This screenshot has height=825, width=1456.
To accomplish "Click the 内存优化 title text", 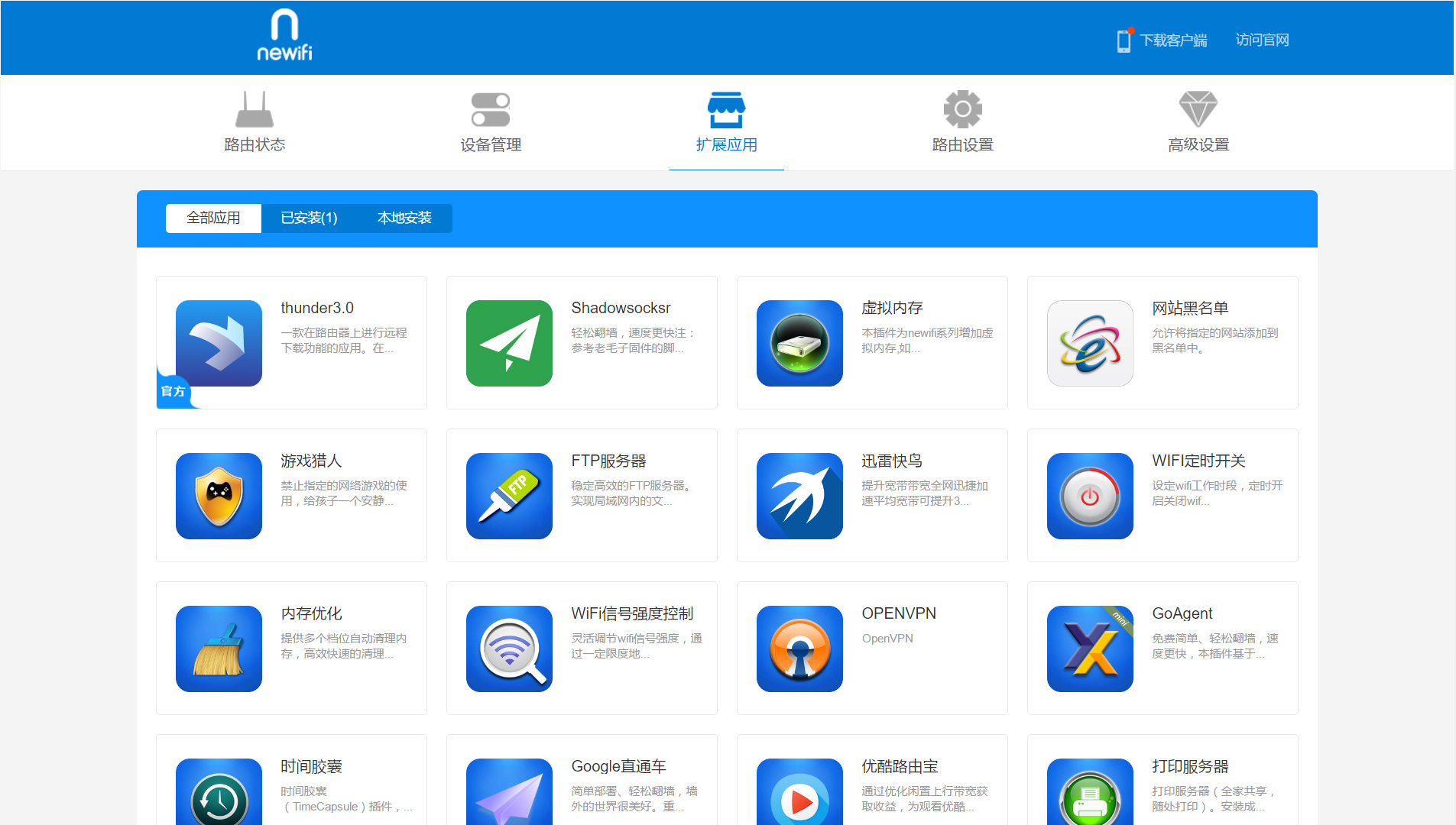I will click(x=311, y=613).
